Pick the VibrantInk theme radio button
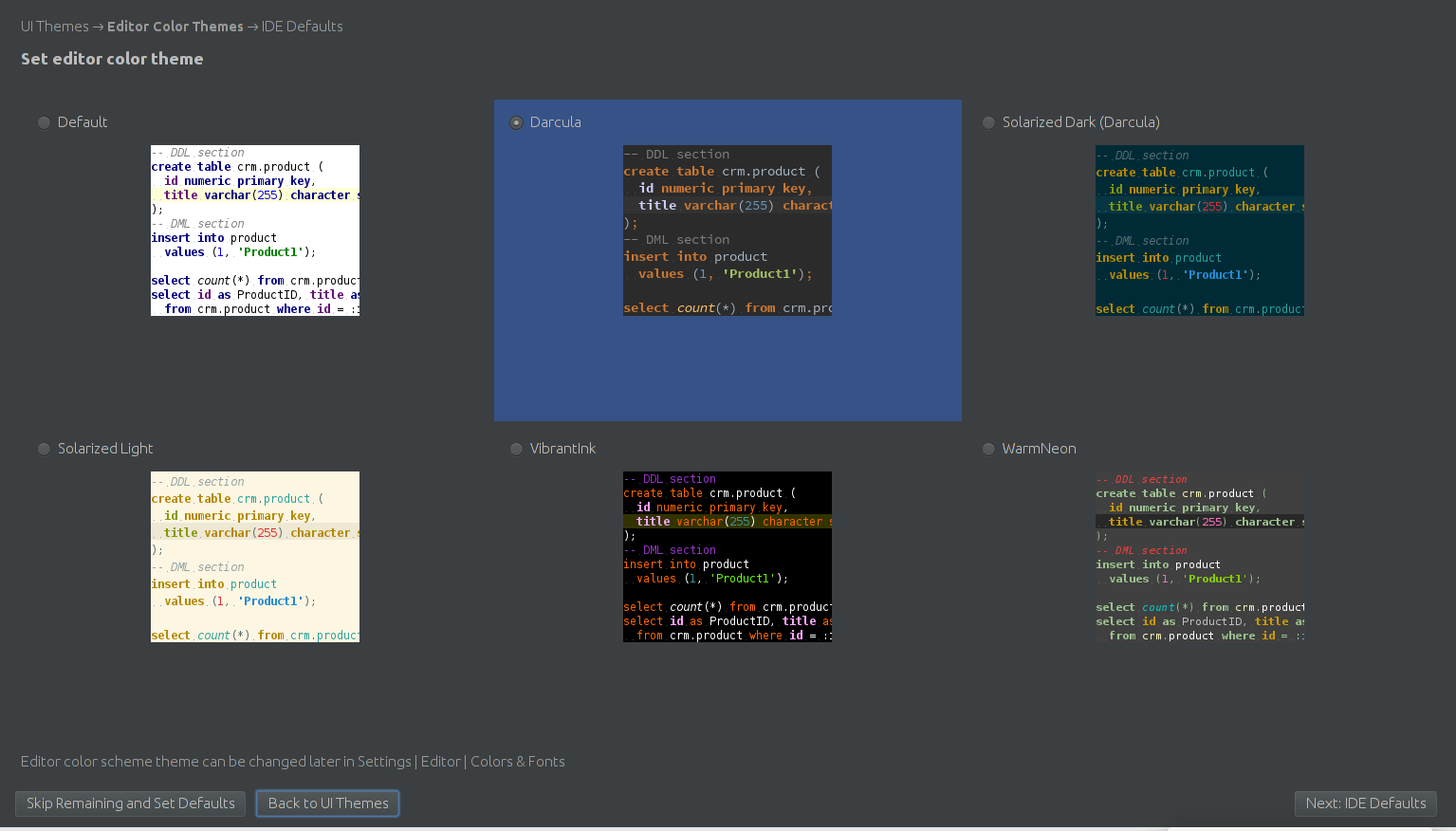The height and width of the screenshot is (831, 1456). [x=516, y=449]
